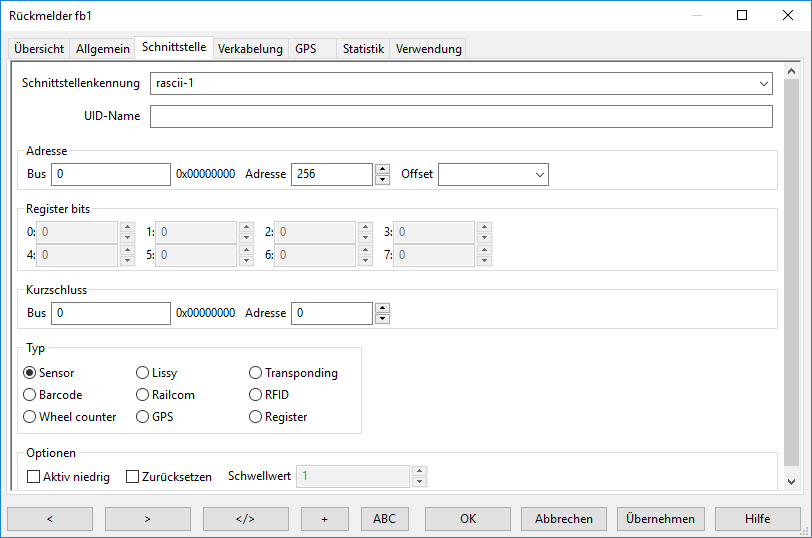Decrease the Kurzschluss Adresse with down arrow
Screen dimensions: 812x538
[382, 319]
